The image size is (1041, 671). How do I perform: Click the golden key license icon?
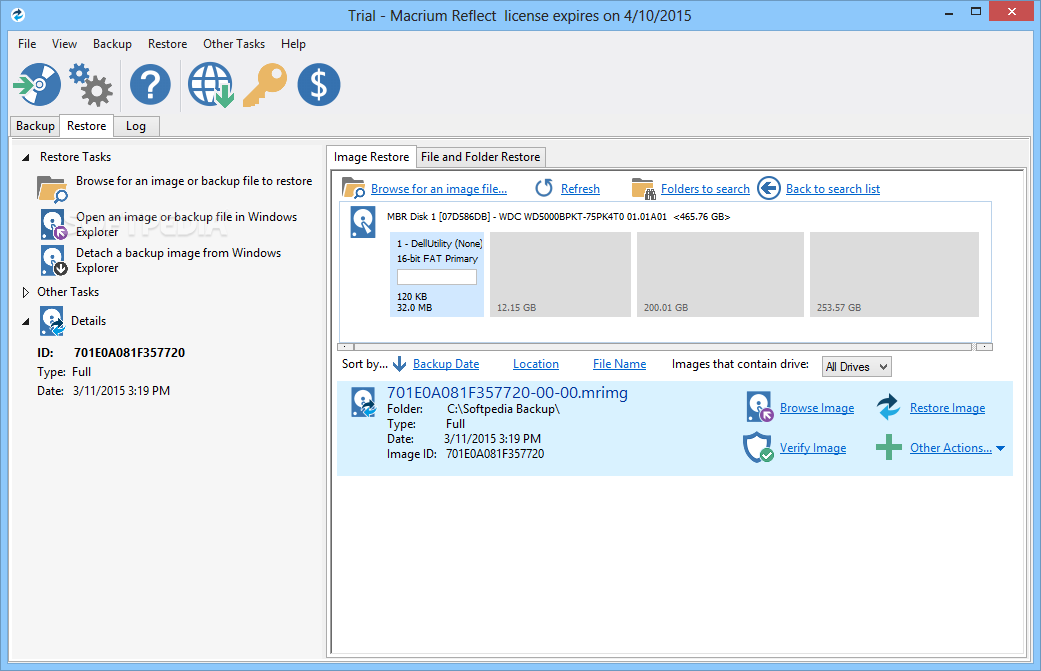pos(265,84)
